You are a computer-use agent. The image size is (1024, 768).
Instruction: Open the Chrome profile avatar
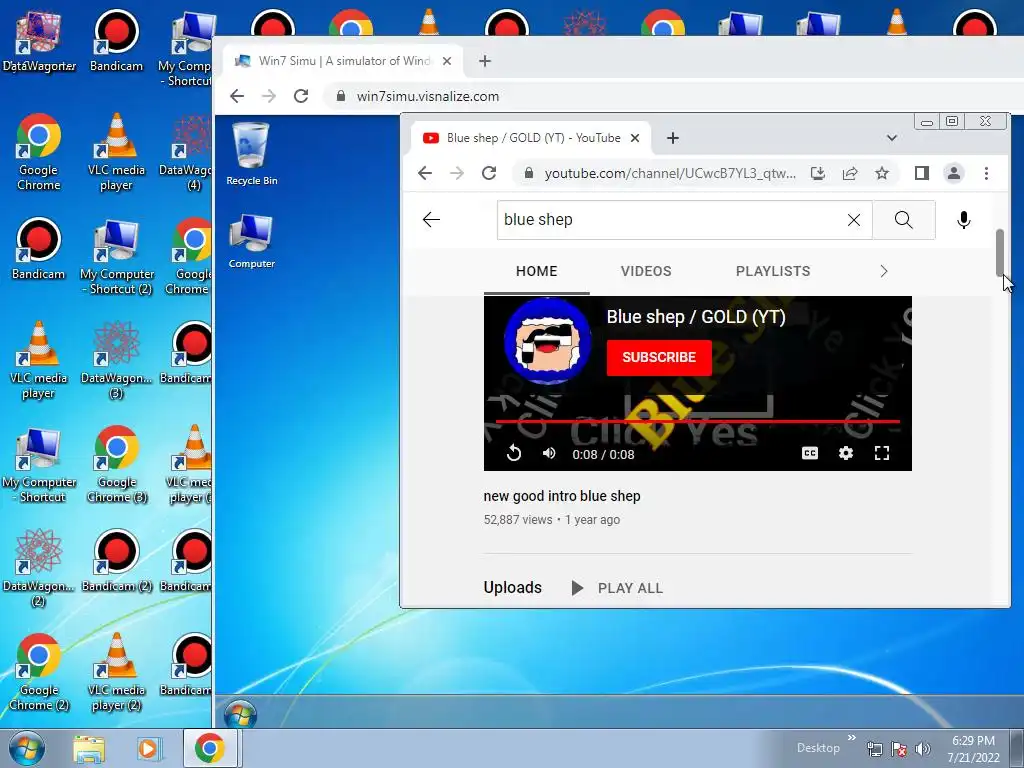click(953, 173)
